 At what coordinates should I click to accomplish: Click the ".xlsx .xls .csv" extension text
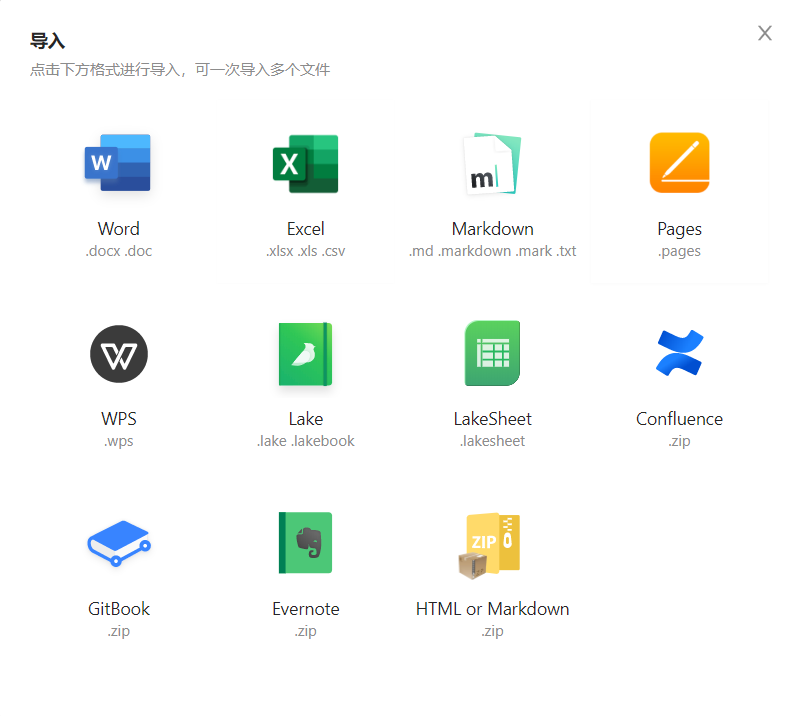click(306, 251)
